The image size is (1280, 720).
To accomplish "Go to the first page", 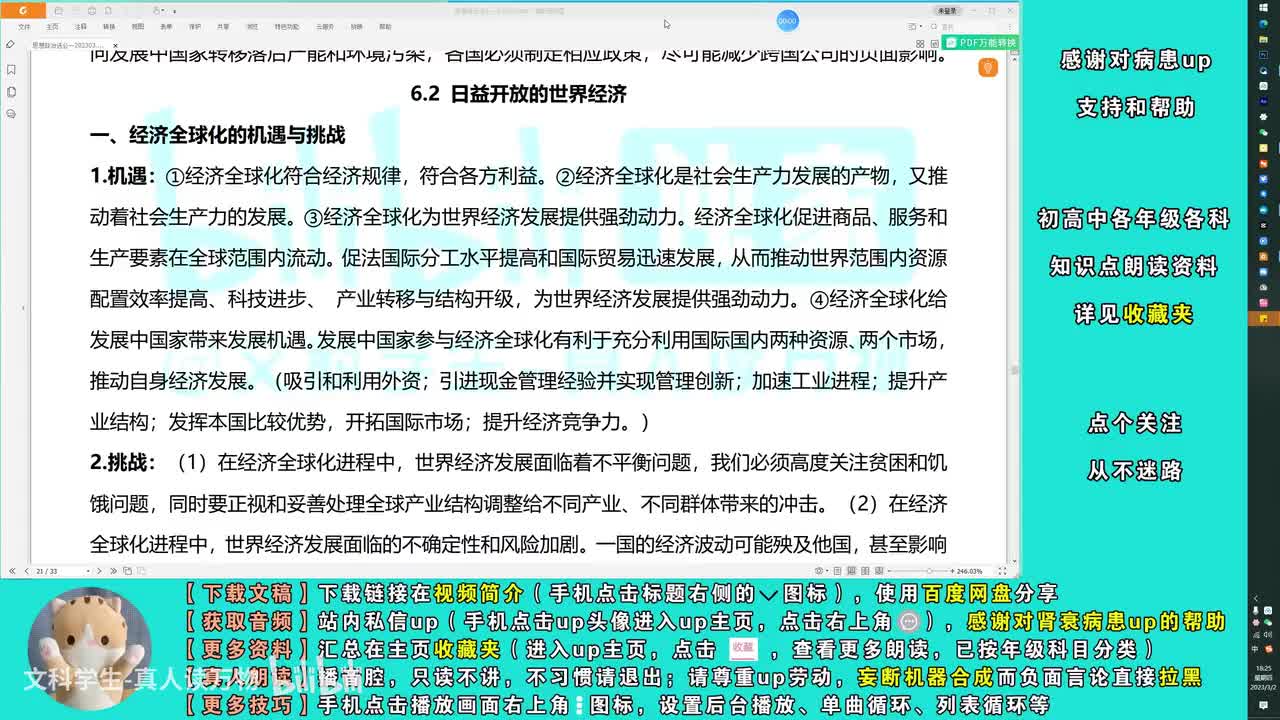I will [x=12, y=571].
